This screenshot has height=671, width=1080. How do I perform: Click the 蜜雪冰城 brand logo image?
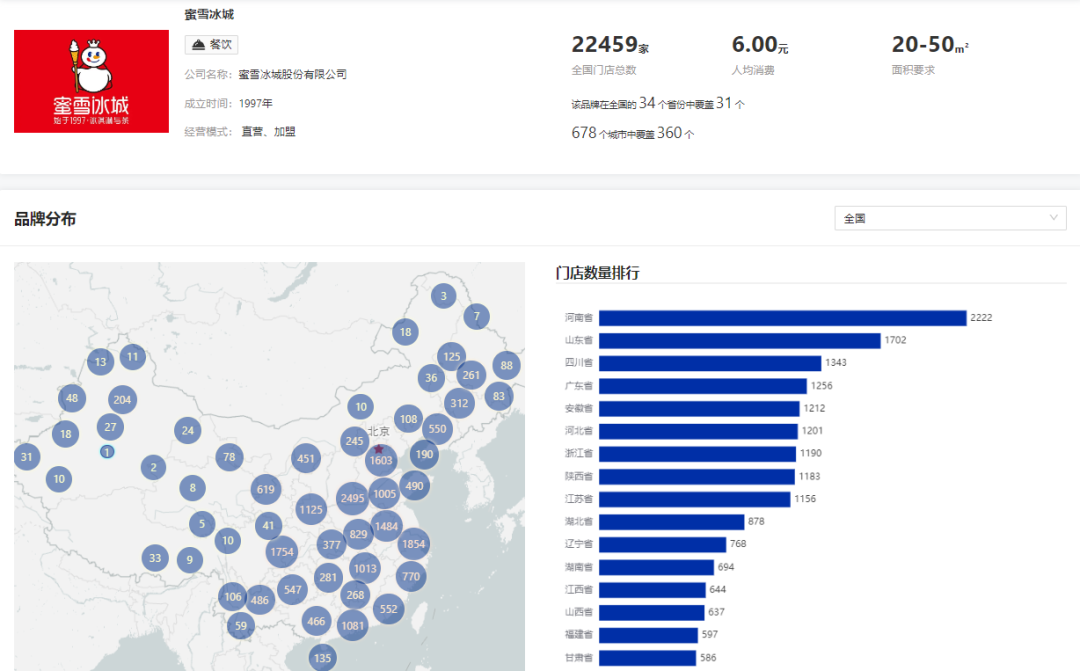[92, 81]
